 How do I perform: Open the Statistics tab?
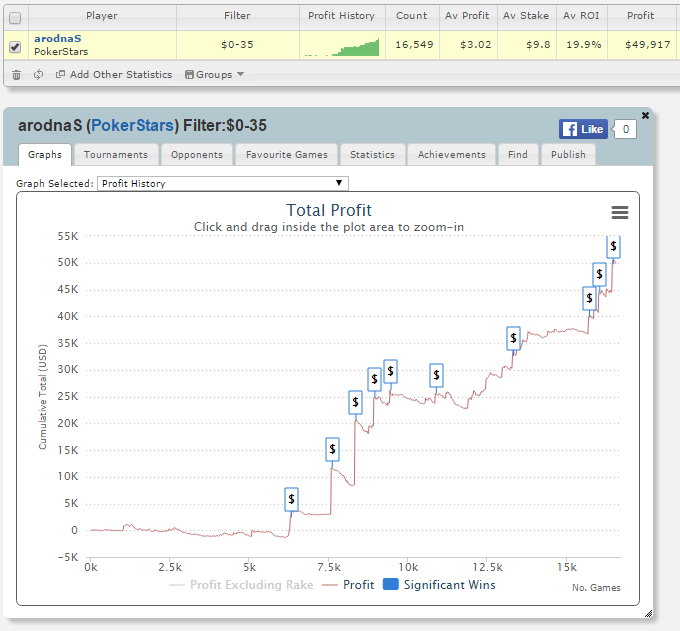coord(373,155)
